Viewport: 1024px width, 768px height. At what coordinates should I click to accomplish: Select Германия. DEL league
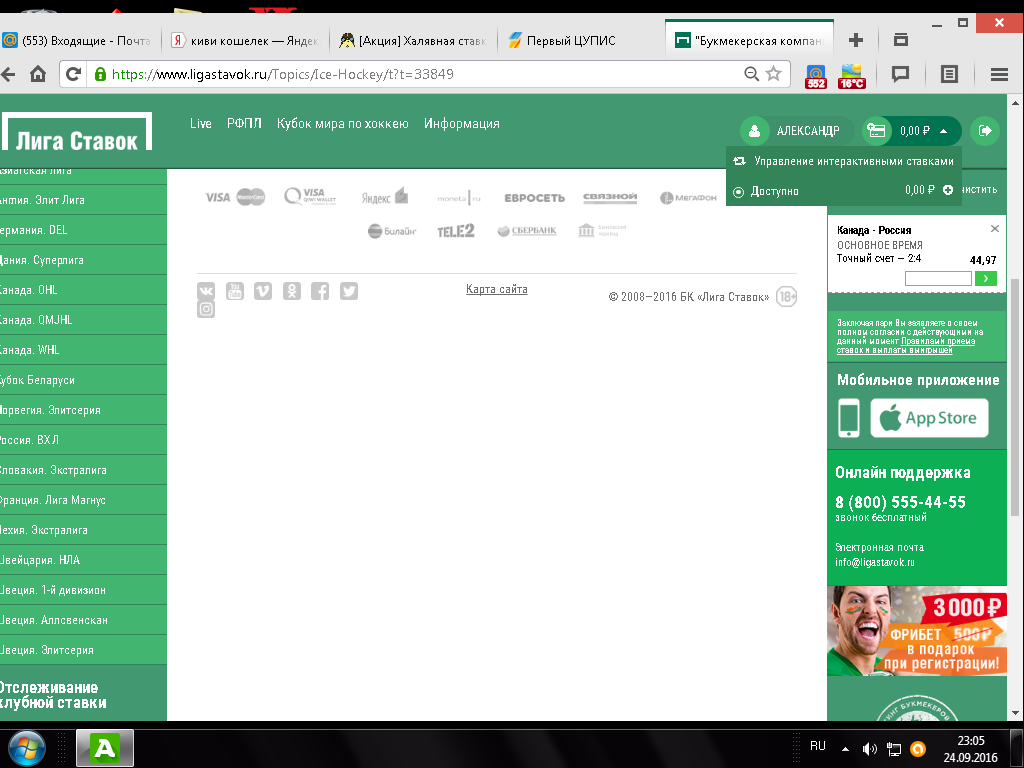pos(83,230)
